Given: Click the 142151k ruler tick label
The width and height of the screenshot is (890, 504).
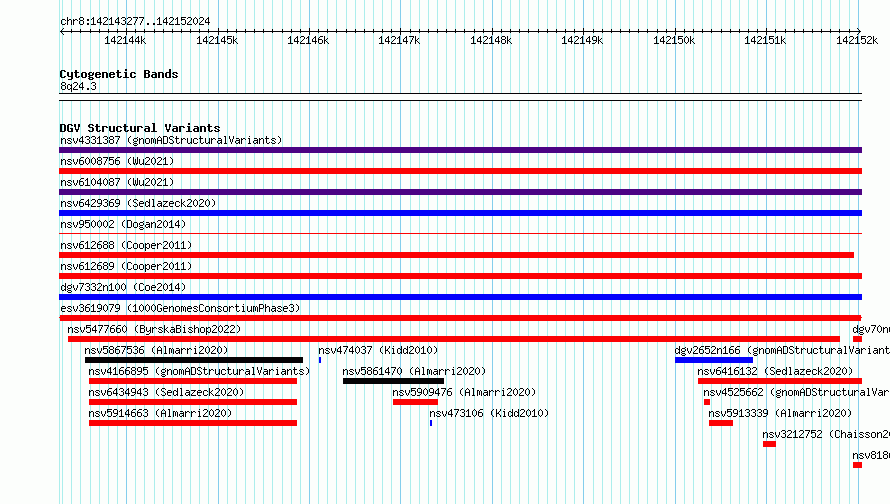Looking at the screenshot, I should click(765, 40).
